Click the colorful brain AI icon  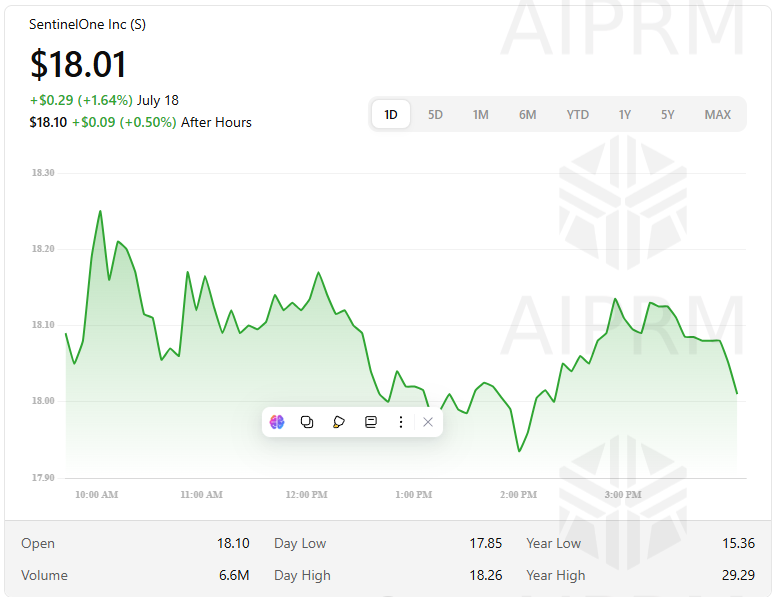click(x=277, y=422)
